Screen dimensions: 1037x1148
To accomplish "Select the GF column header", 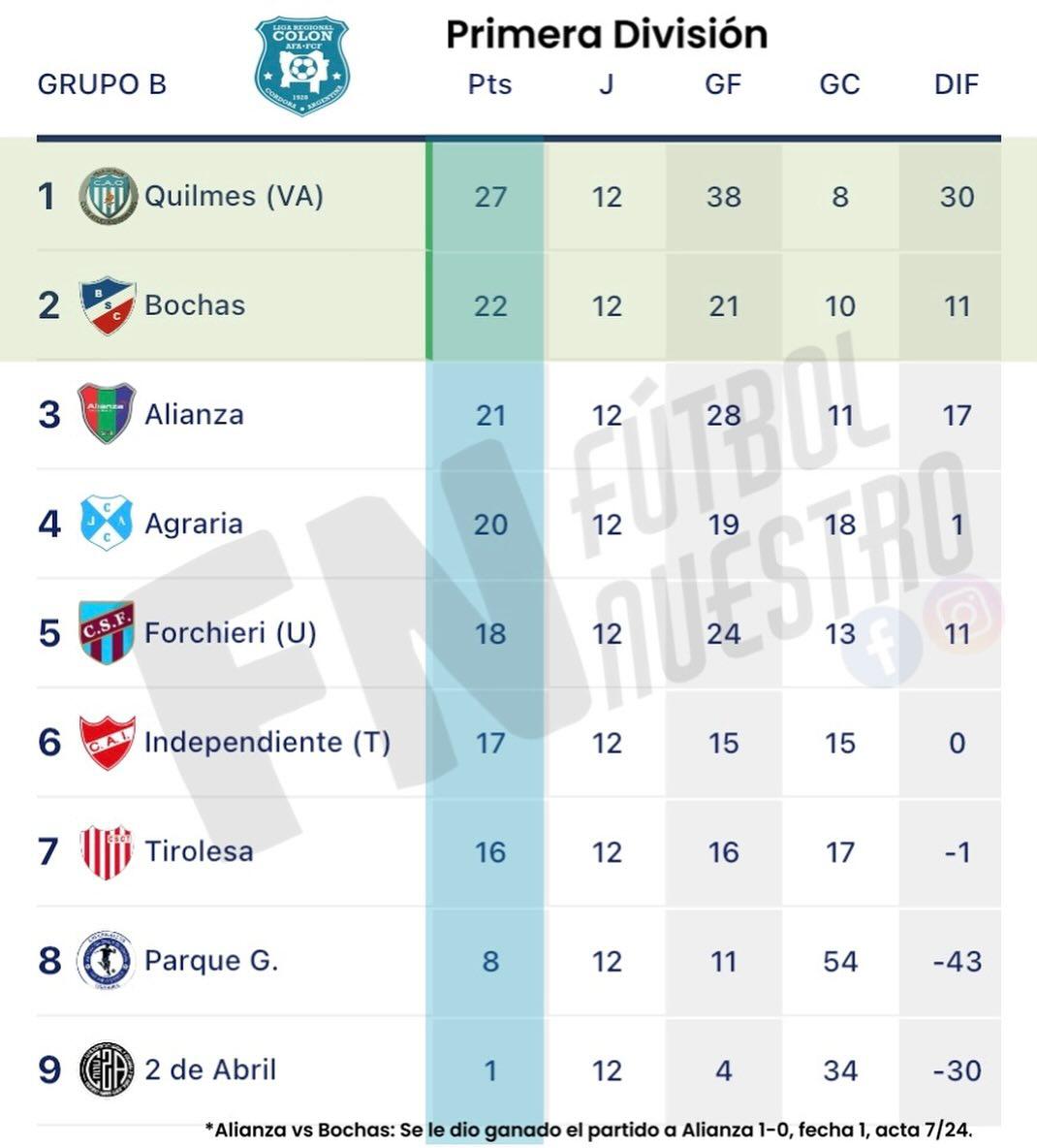I will (x=723, y=84).
